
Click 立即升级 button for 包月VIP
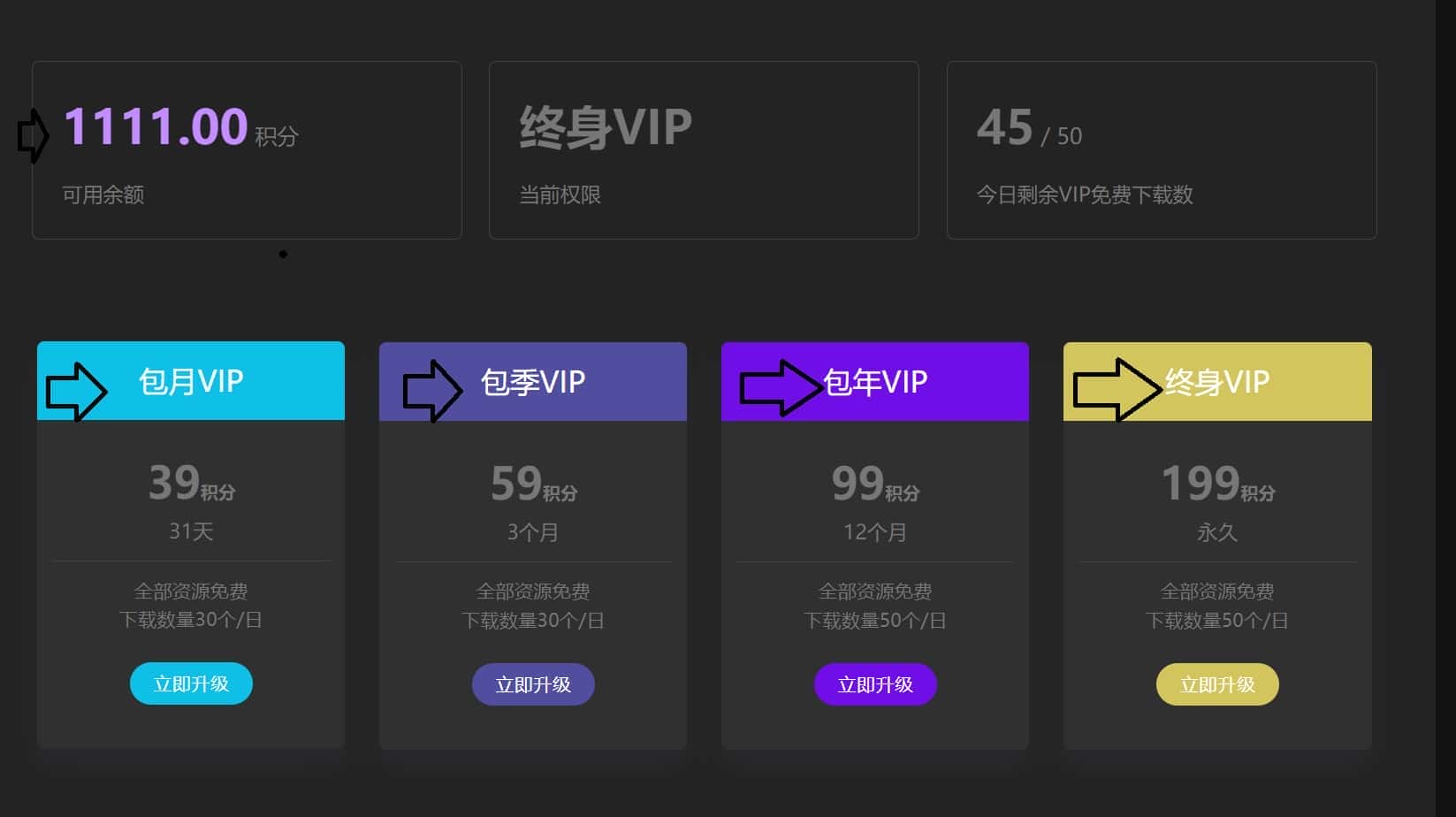(191, 683)
